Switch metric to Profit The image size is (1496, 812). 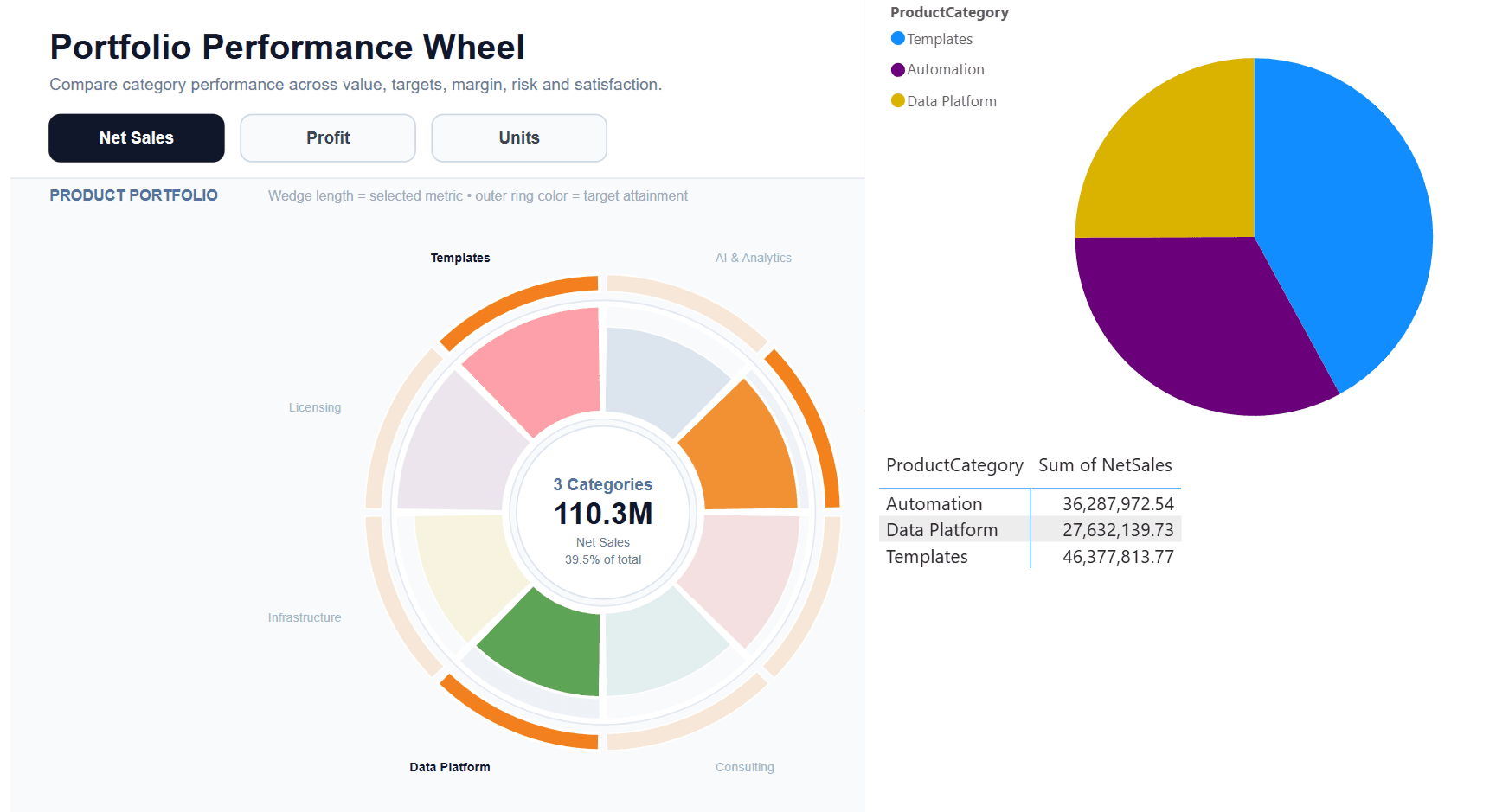click(x=328, y=138)
